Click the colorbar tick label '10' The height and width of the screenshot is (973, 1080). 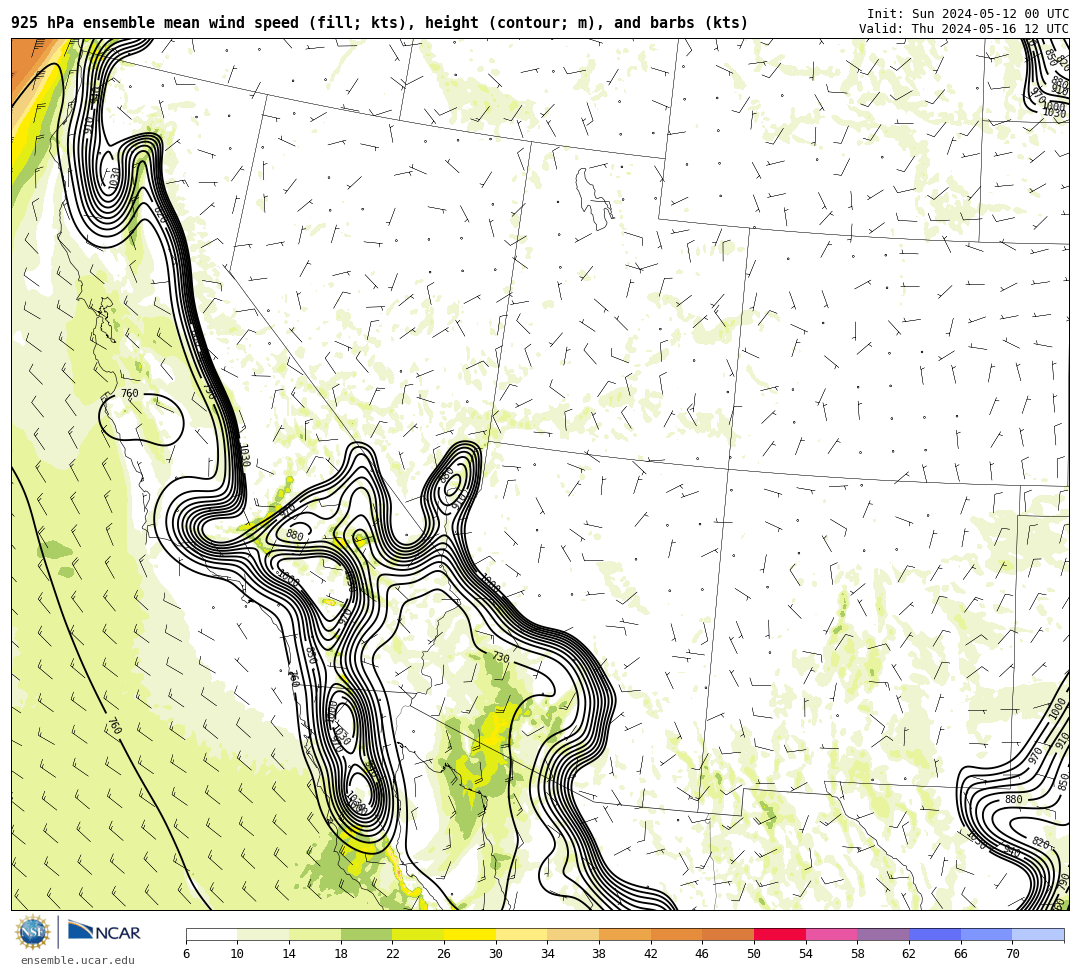tap(238, 954)
